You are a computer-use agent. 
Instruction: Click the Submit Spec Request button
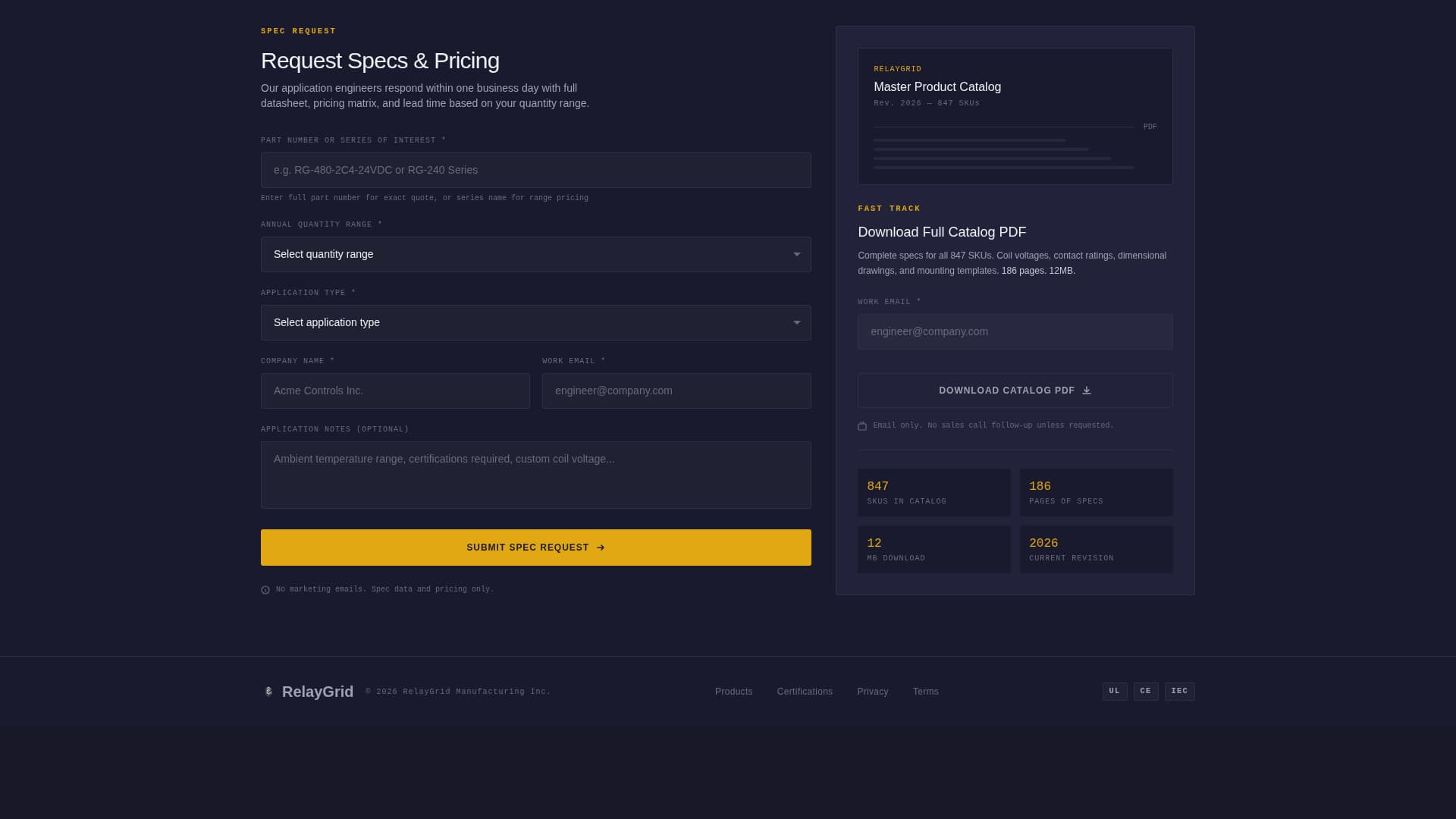(x=535, y=547)
